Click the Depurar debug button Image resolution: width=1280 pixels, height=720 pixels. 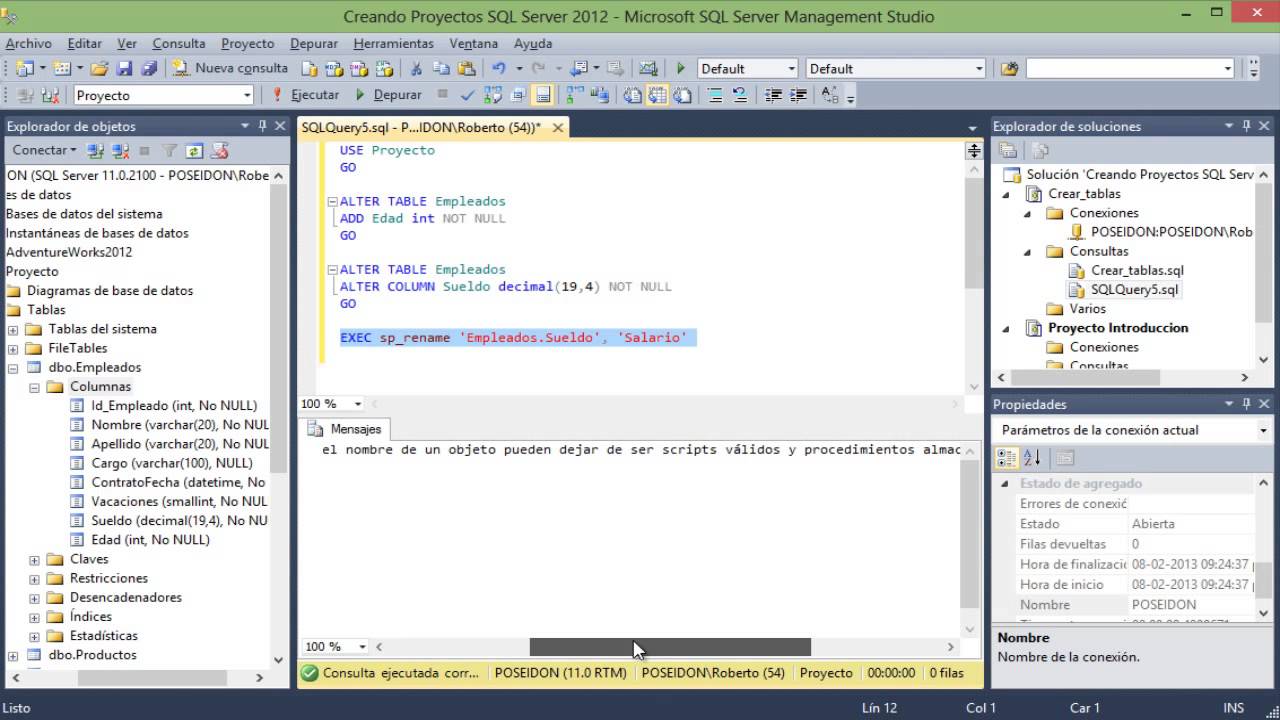pyautogui.click(x=389, y=95)
